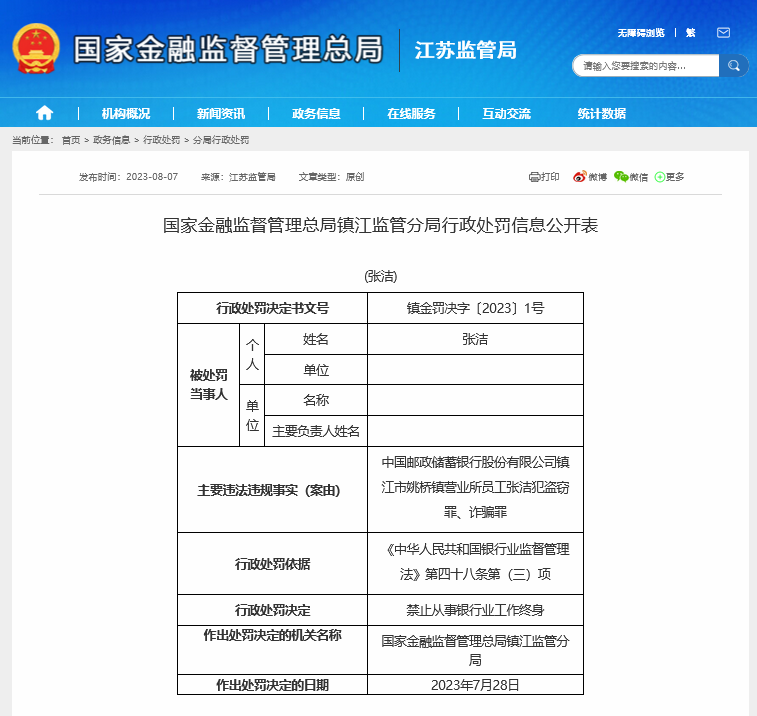Share via Weibo icon
757x716 pixels.
point(579,177)
